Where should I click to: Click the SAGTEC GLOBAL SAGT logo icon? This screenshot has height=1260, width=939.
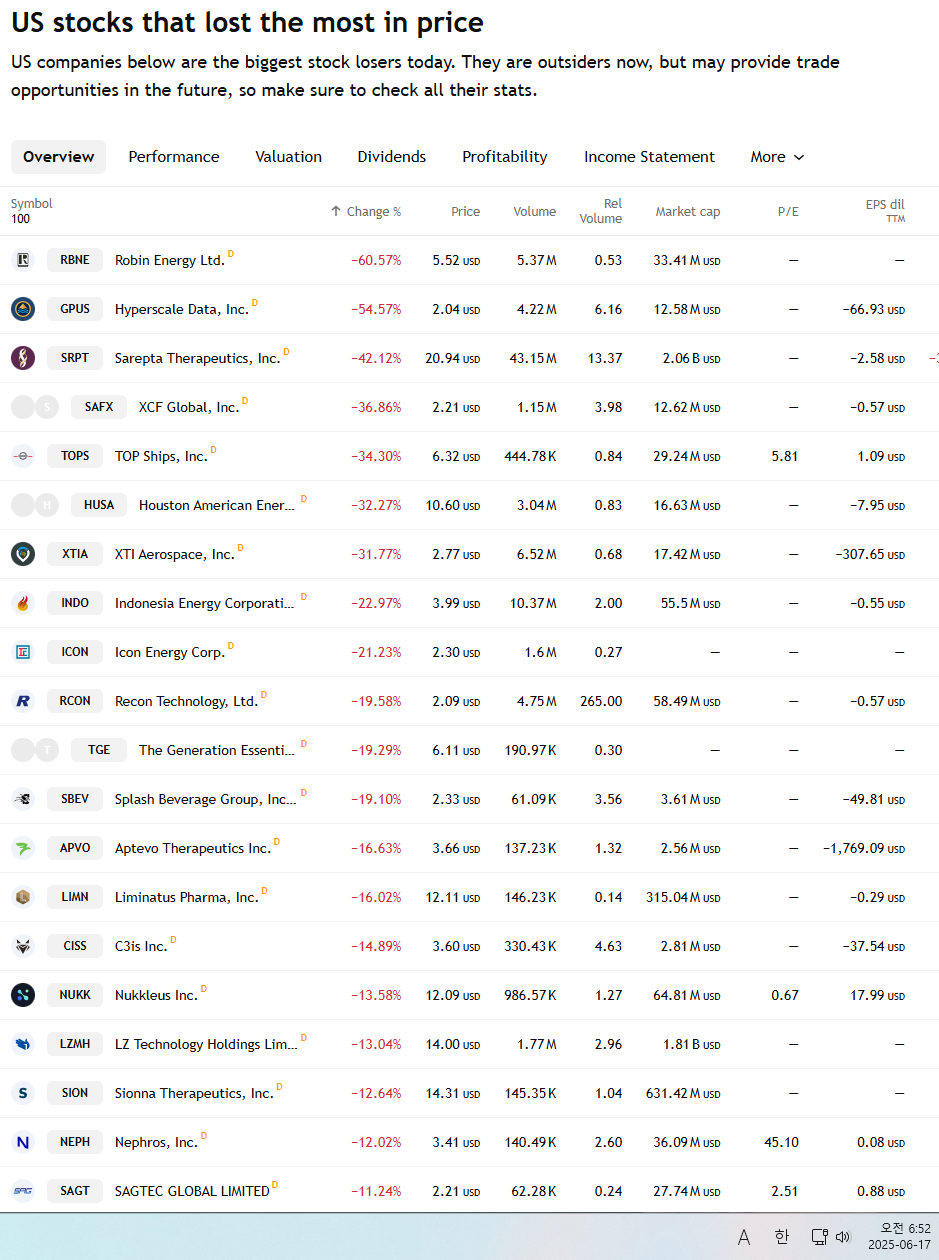[x=23, y=1191]
